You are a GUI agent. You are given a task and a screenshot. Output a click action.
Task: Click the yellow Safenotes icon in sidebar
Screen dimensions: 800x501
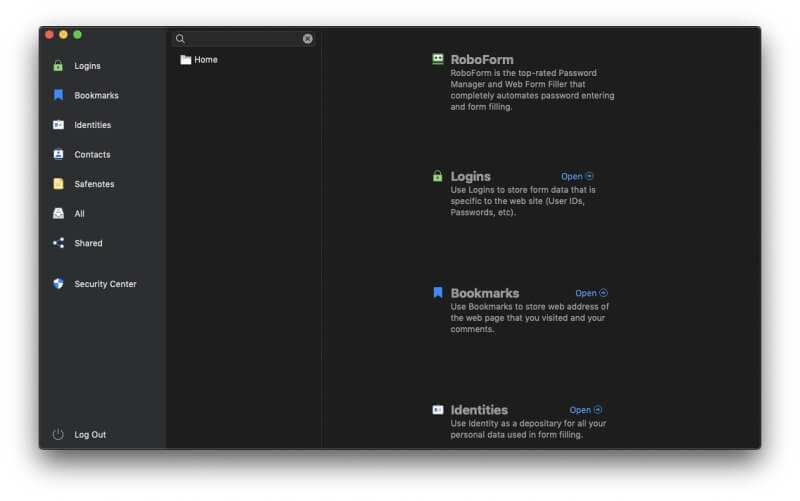point(58,184)
